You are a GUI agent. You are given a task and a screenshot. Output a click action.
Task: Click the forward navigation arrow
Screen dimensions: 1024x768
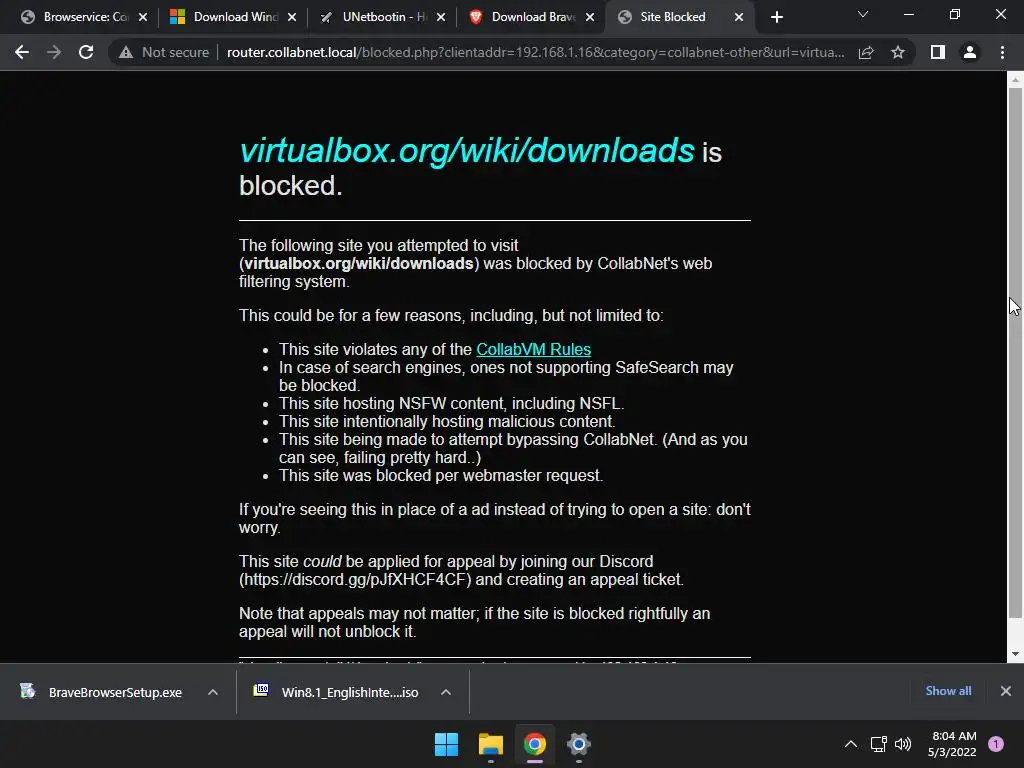click(54, 52)
